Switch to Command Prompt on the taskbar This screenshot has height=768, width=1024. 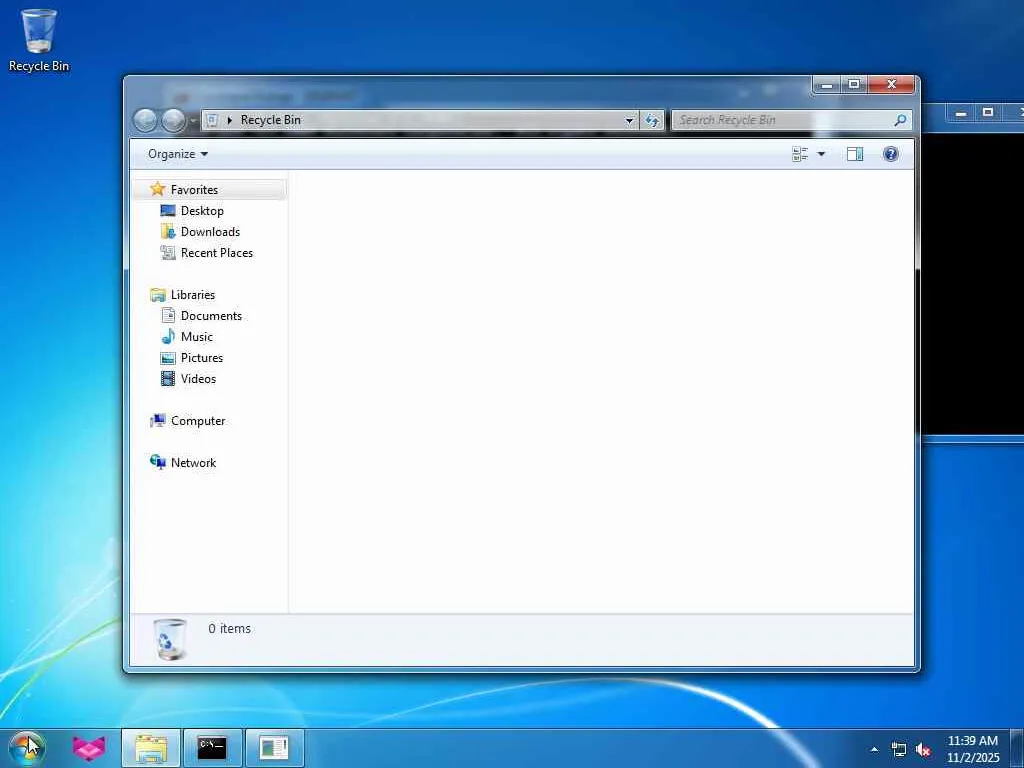[x=212, y=748]
